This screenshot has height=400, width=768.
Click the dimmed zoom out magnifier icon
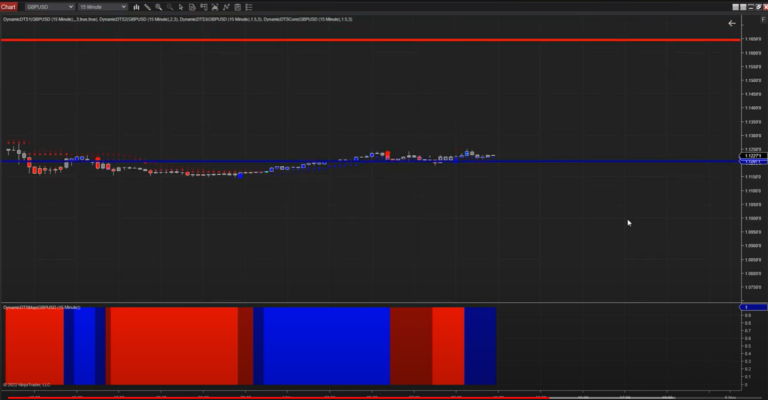(170, 7)
